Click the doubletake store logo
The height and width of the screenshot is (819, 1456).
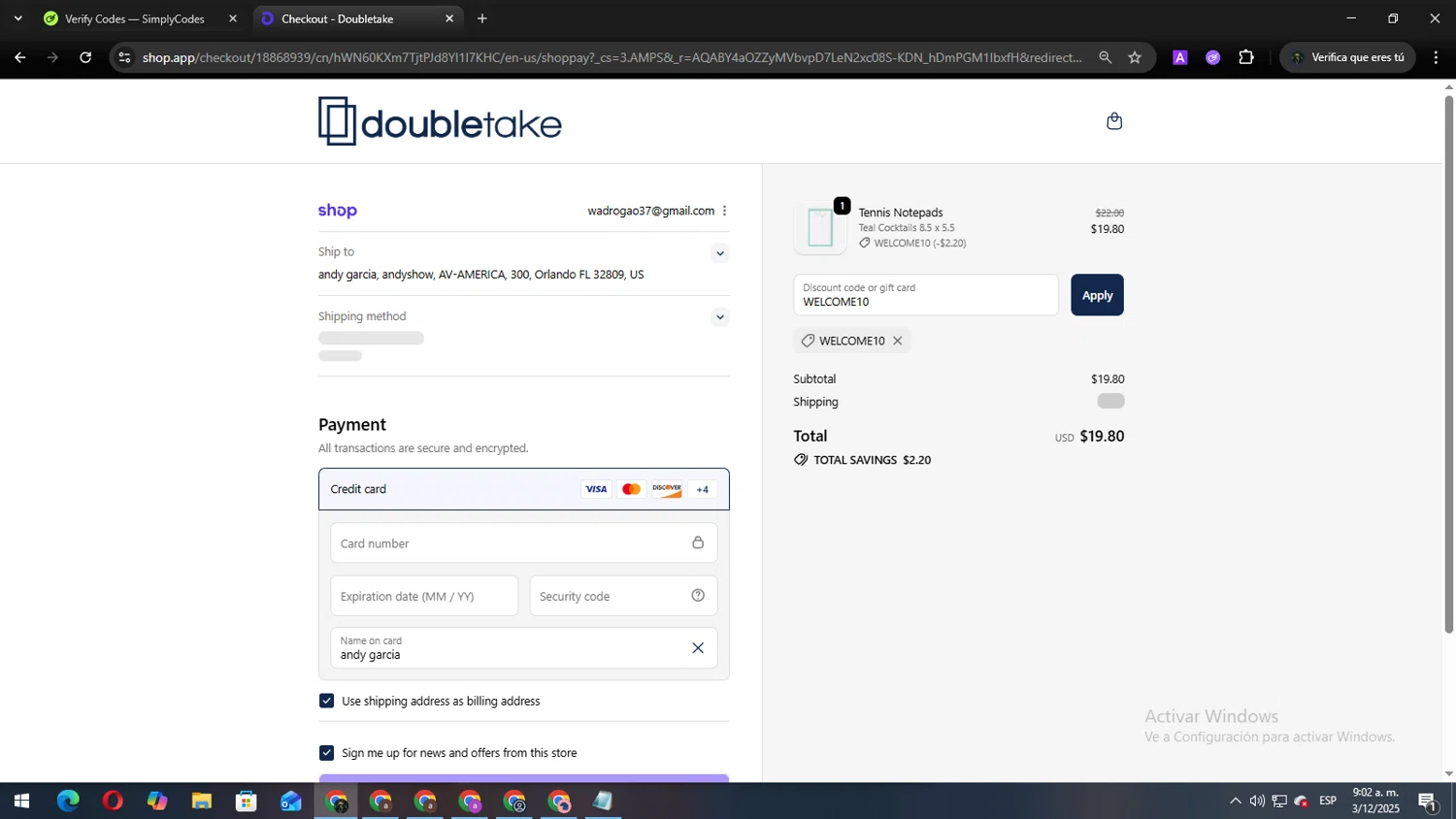point(440,121)
